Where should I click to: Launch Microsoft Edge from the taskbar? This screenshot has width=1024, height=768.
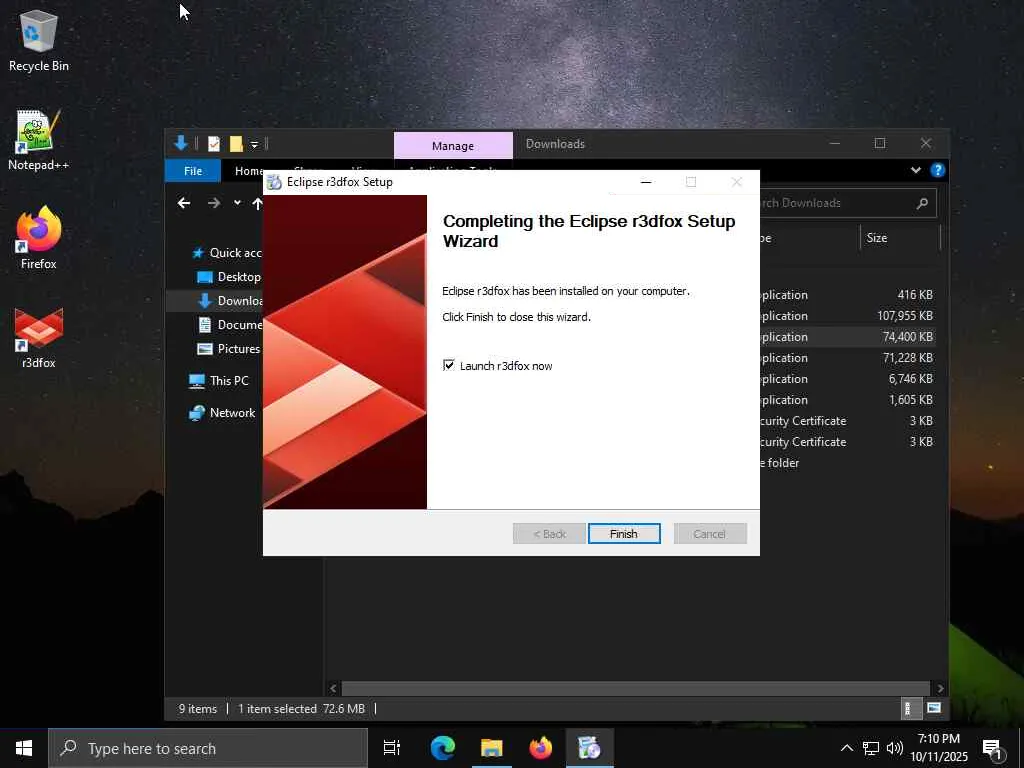(x=442, y=748)
